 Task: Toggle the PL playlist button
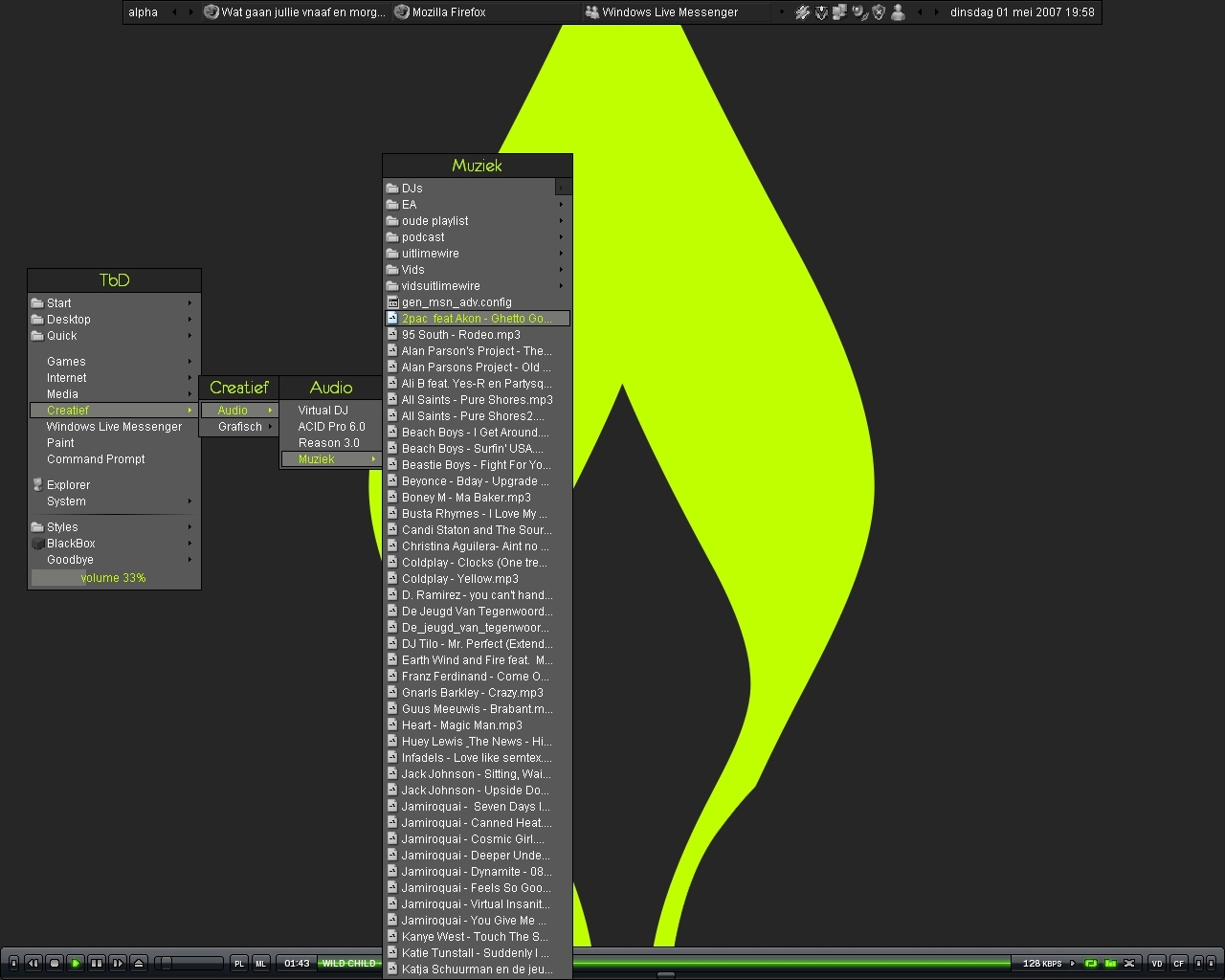[x=239, y=963]
